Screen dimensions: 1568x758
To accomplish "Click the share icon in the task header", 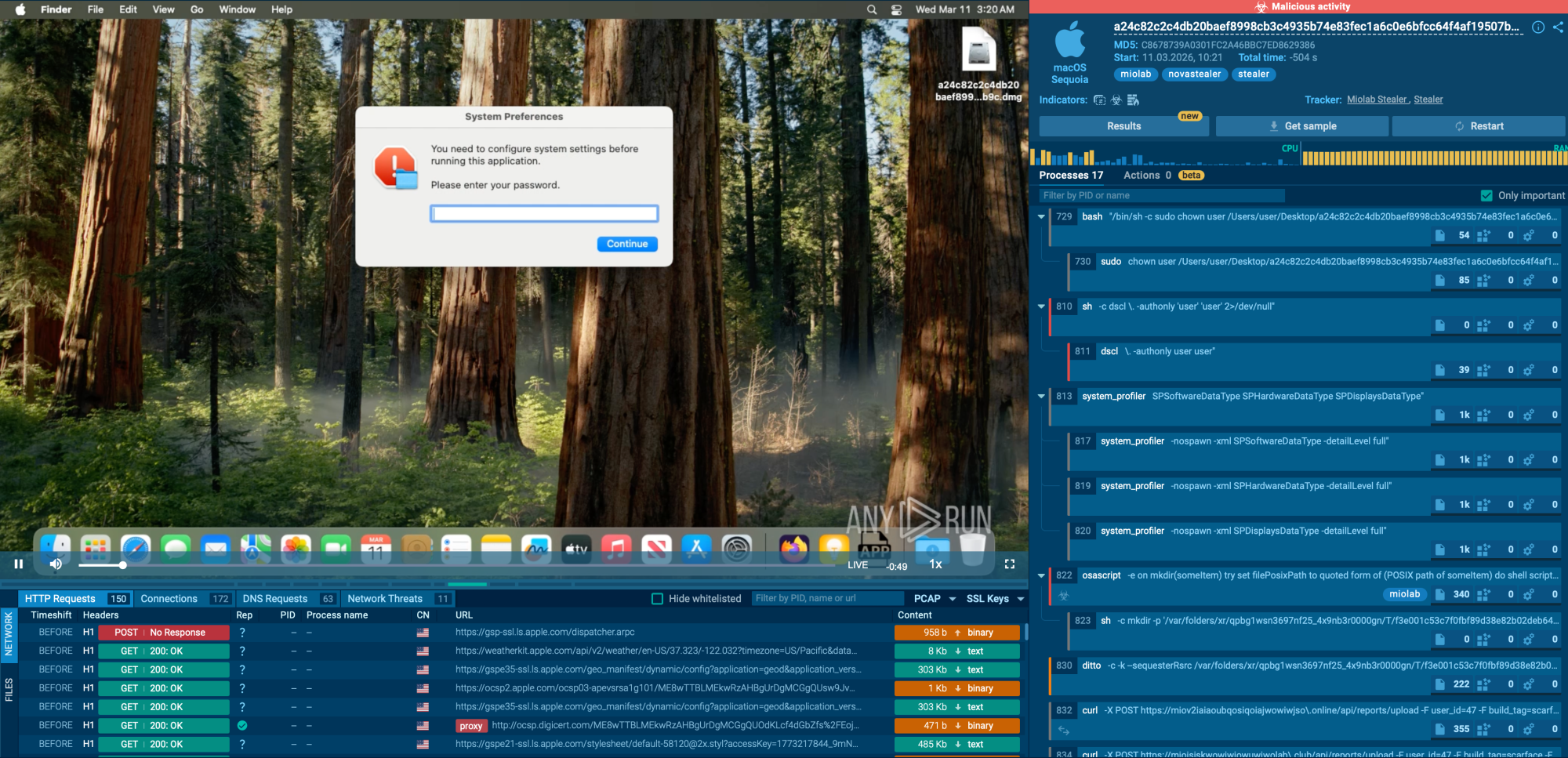I will tap(1558, 27).
